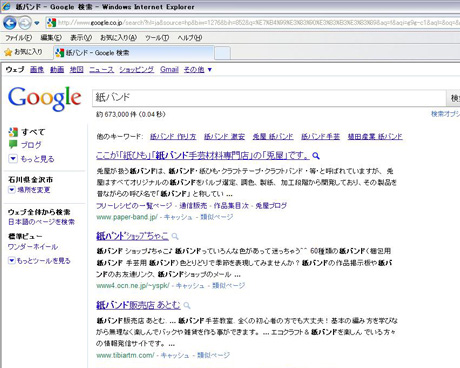Image resolution: width=460 pixels, height=368 pixels.
Task: Open 通信販売 sitelink
Action: 193,206
